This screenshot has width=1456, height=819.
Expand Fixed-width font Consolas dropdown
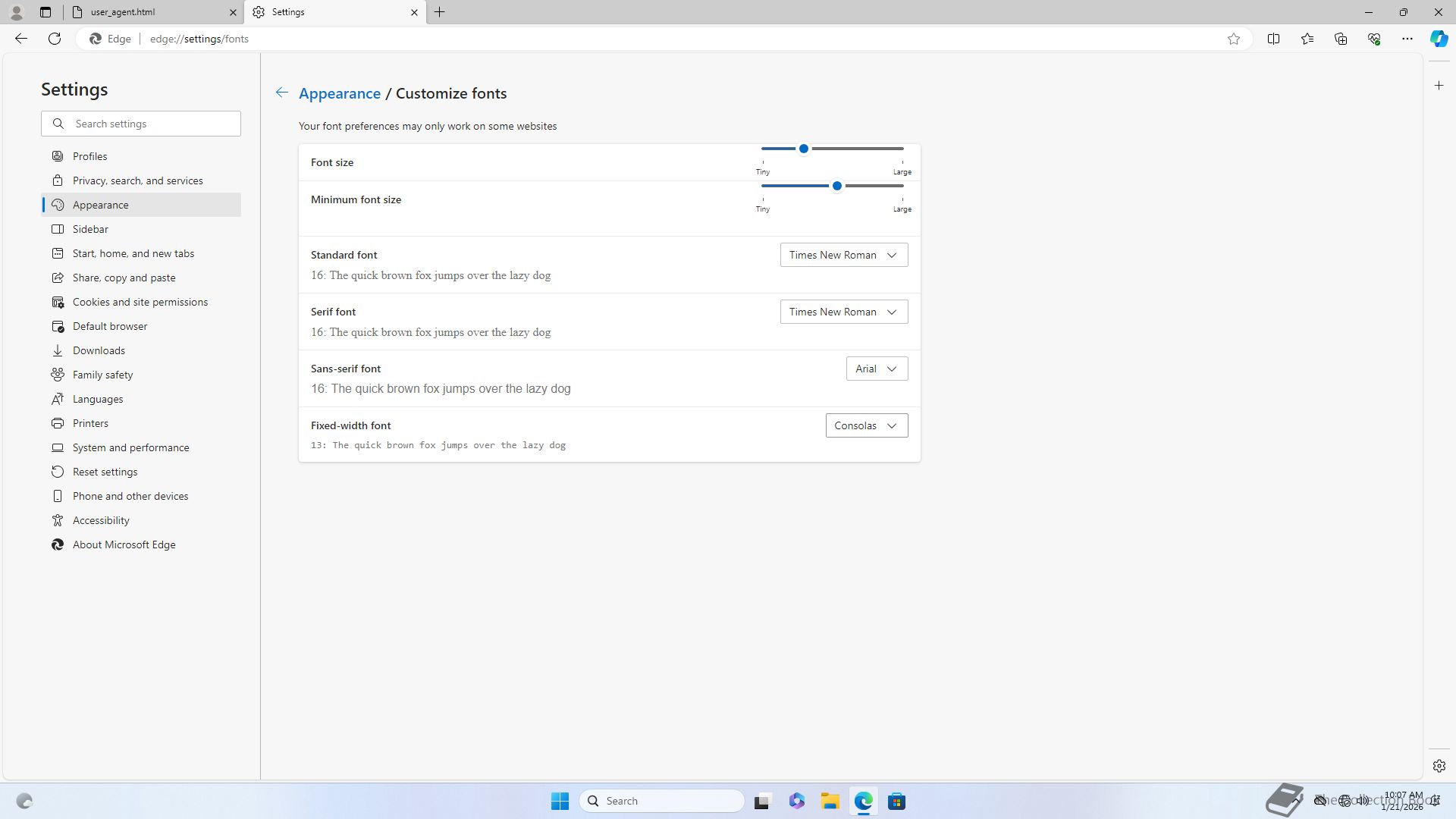click(x=866, y=425)
